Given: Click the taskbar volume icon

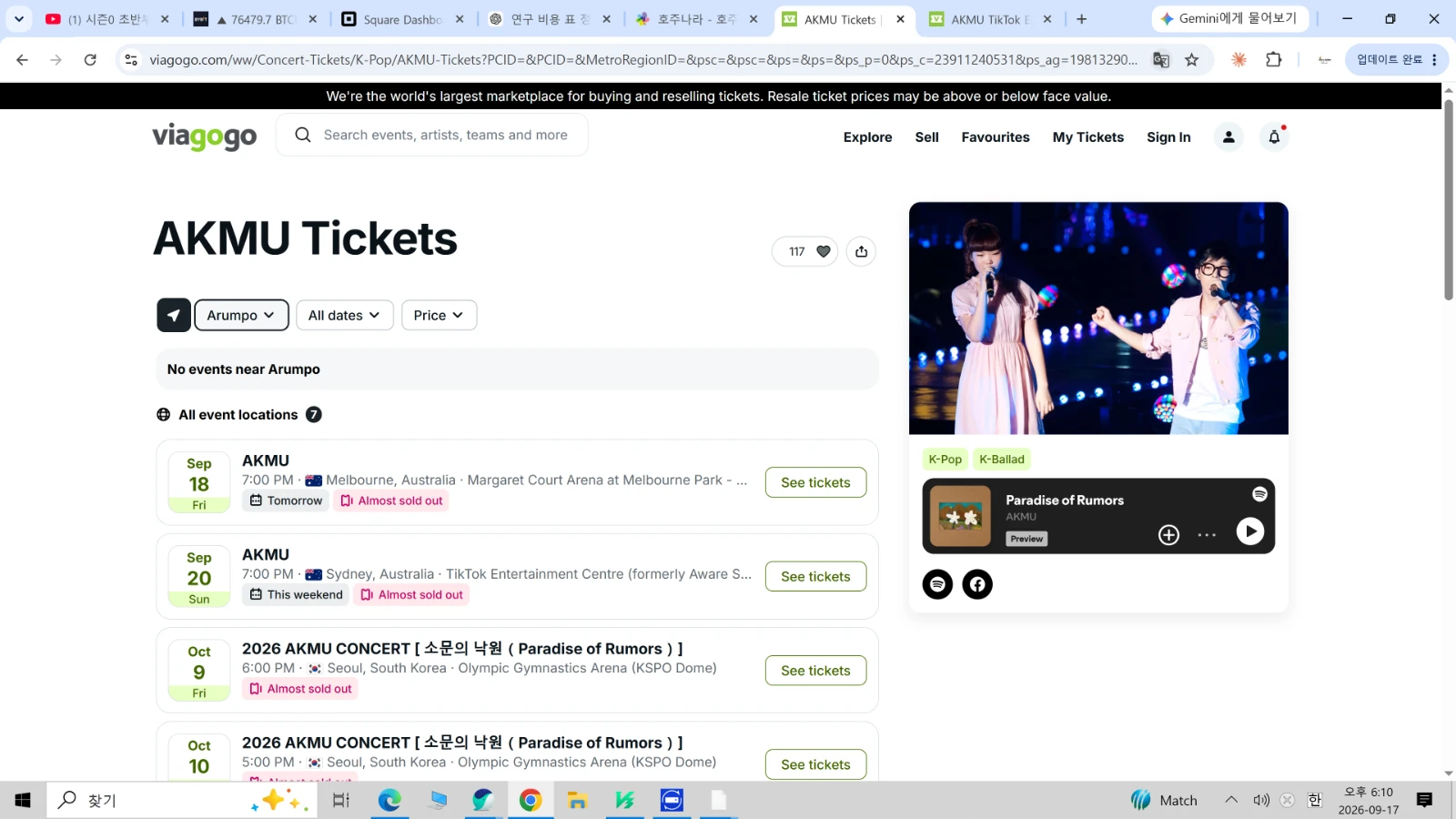Looking at the screenshot, I should (1260, 800).
